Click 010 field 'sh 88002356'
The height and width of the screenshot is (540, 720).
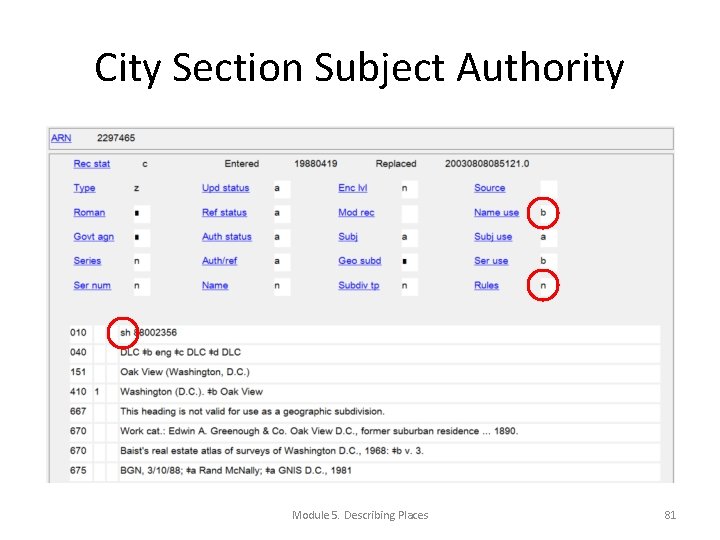tap(389, 333)
